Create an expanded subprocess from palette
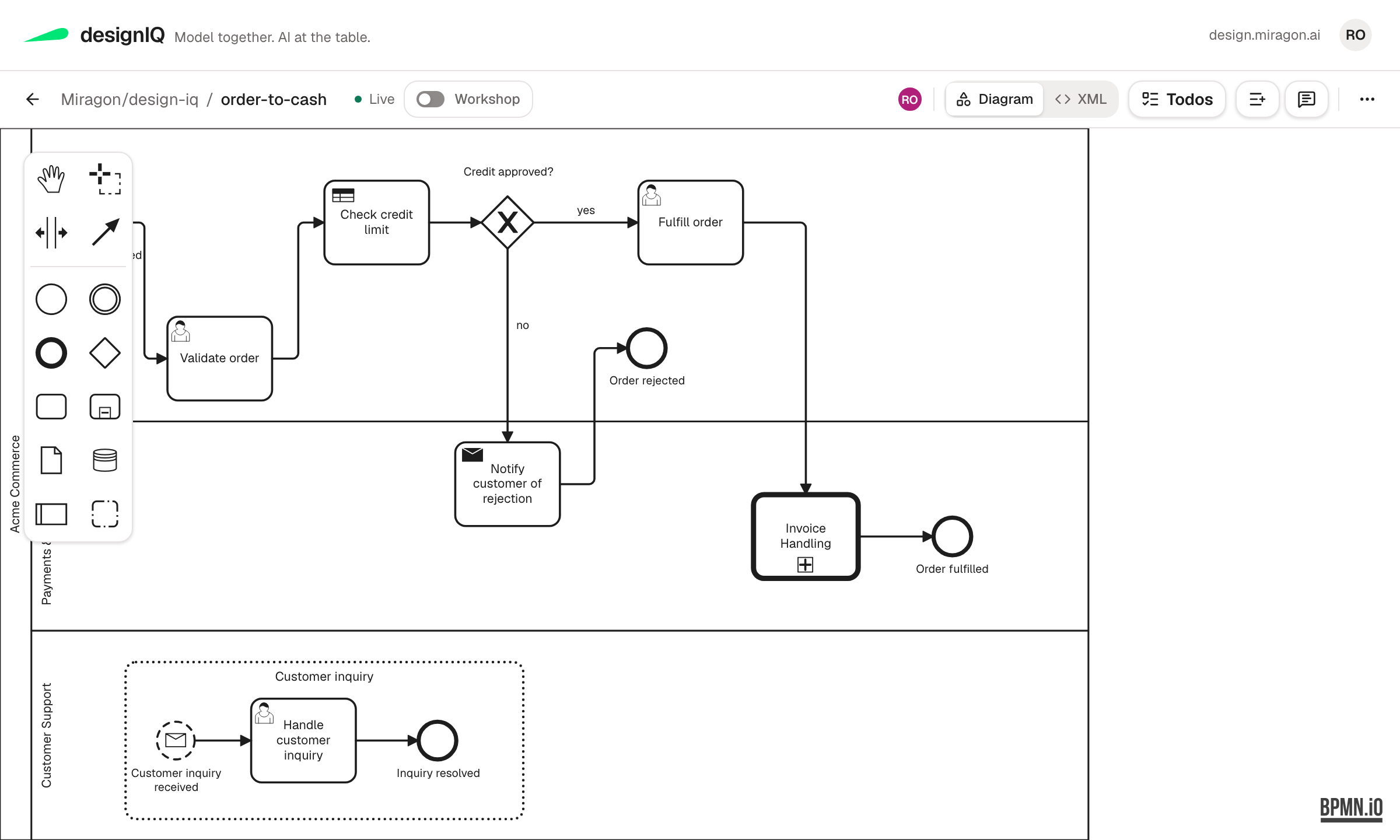1400x840 pixels. (105, 407)
